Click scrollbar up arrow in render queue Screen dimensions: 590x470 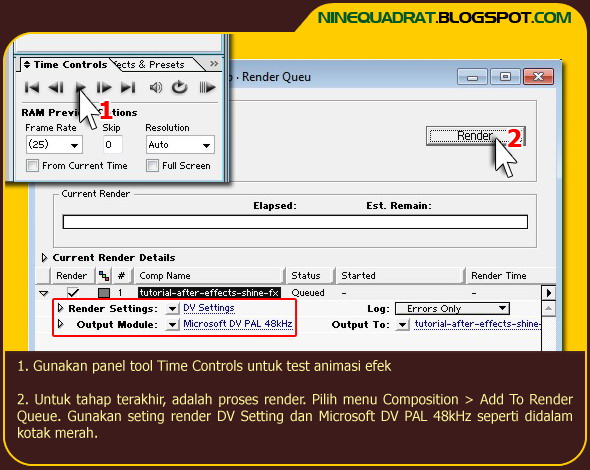click(x=549, y=309)
